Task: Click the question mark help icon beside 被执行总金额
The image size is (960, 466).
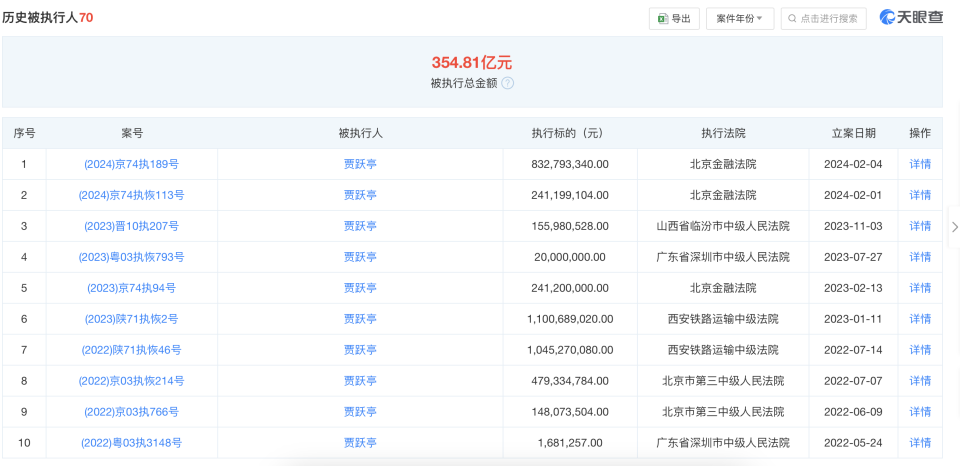Action: pyautogui.click(x=507, y=83)
